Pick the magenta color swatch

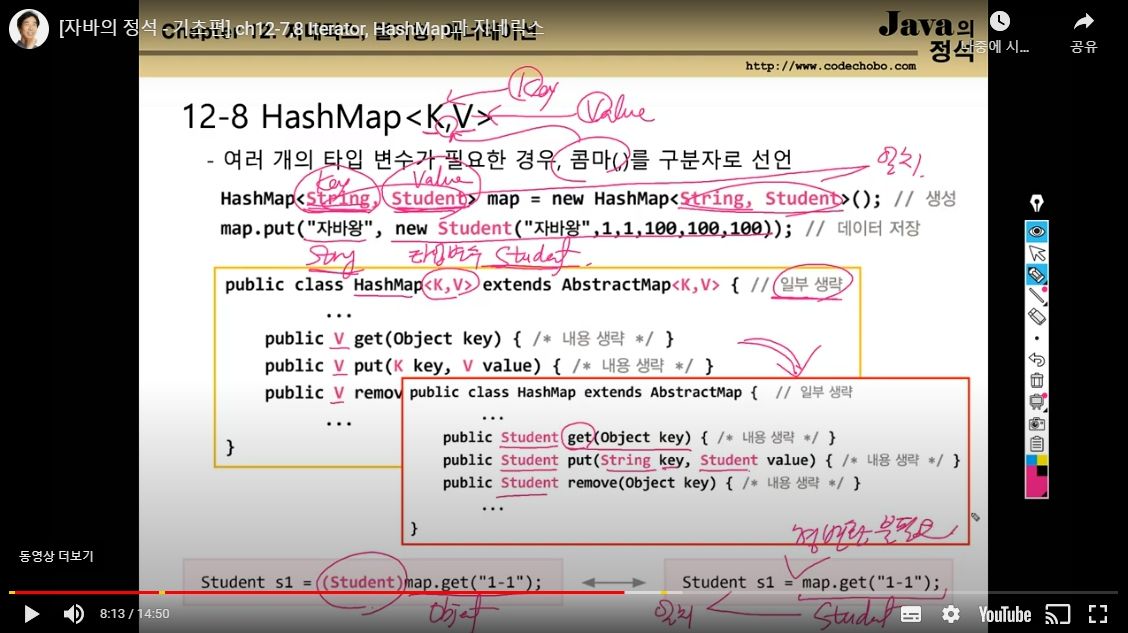[1034, 485]
